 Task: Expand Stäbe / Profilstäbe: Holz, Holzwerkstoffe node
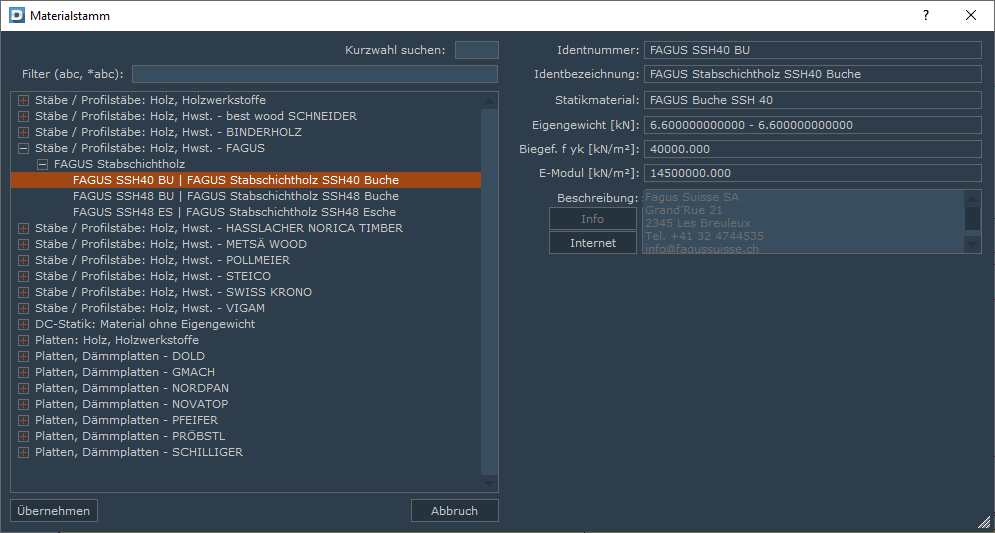pyautogui.click(x=23, y=100)
